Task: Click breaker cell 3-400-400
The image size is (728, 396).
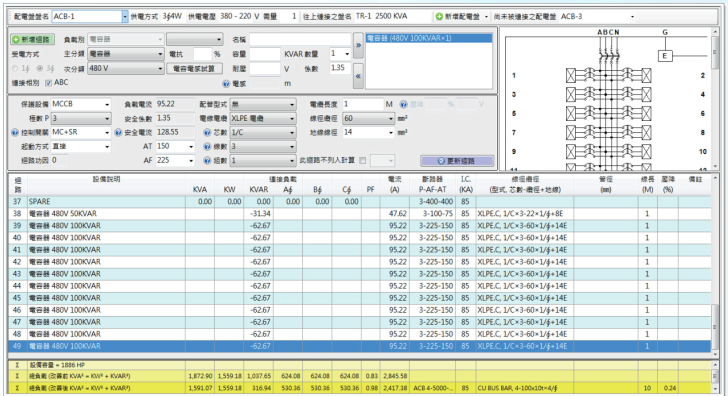Action: click(432, 201)
